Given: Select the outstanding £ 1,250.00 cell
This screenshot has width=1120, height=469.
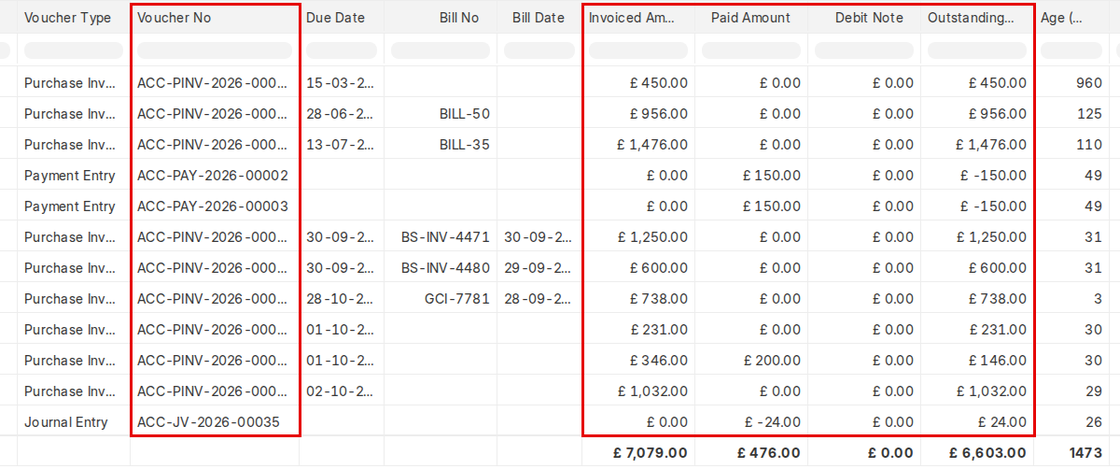Looking at the screenshot, I should (x=977, y=237).
